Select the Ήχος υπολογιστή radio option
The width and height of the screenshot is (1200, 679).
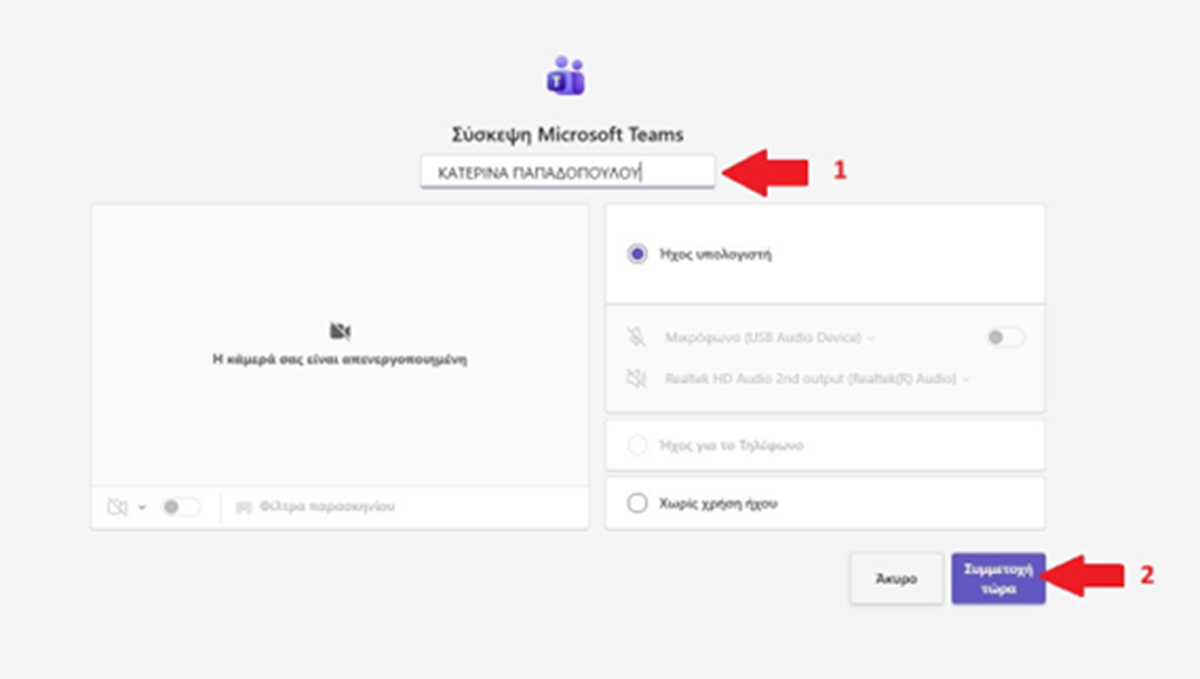pos(637,254)
